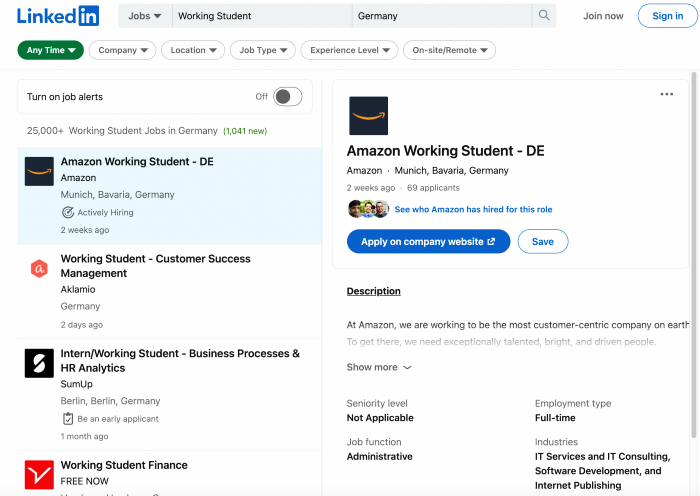Click the search magnifier icon

click(544, 16)
